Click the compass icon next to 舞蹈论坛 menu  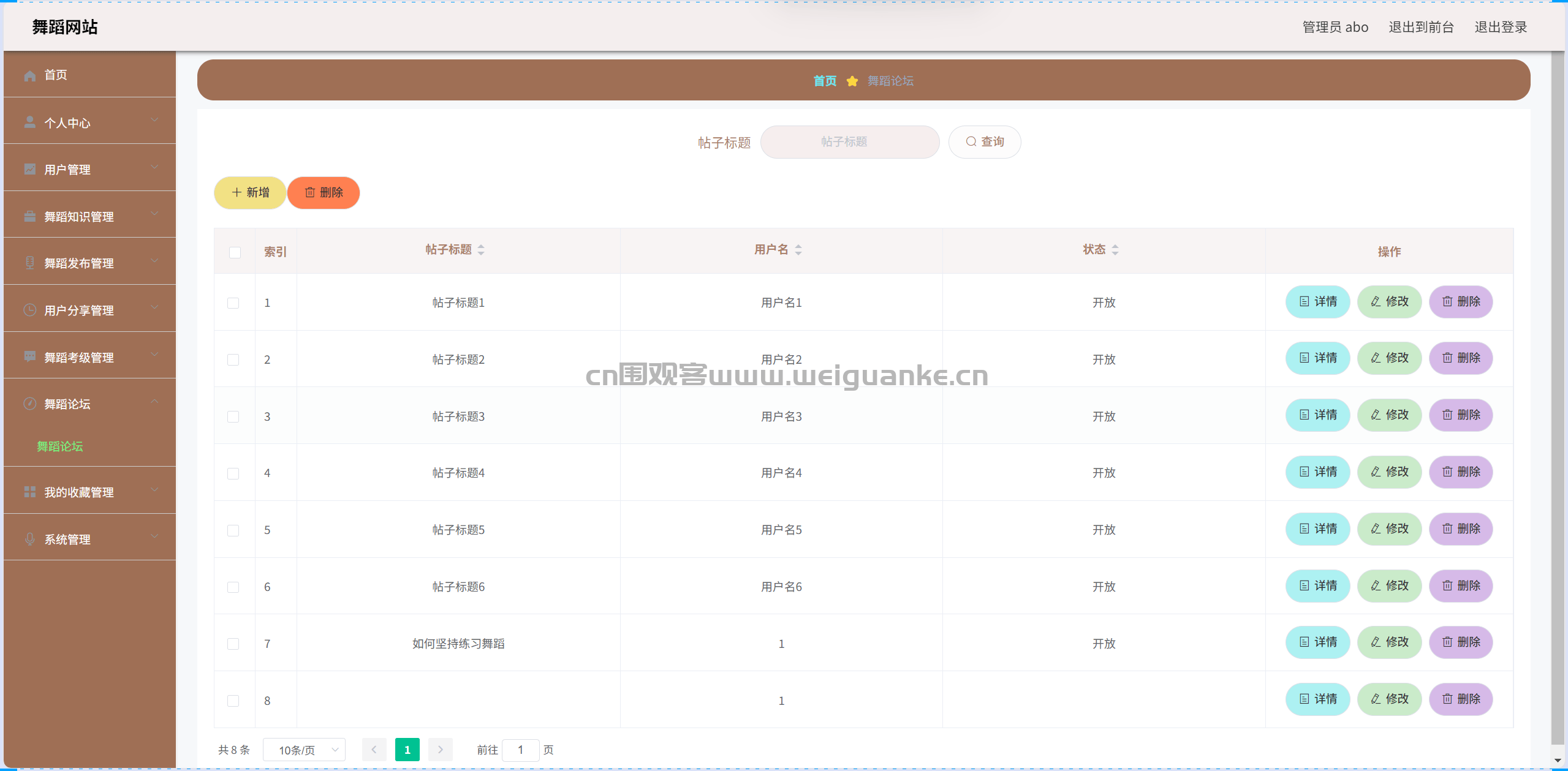click(x=29, y=404)
